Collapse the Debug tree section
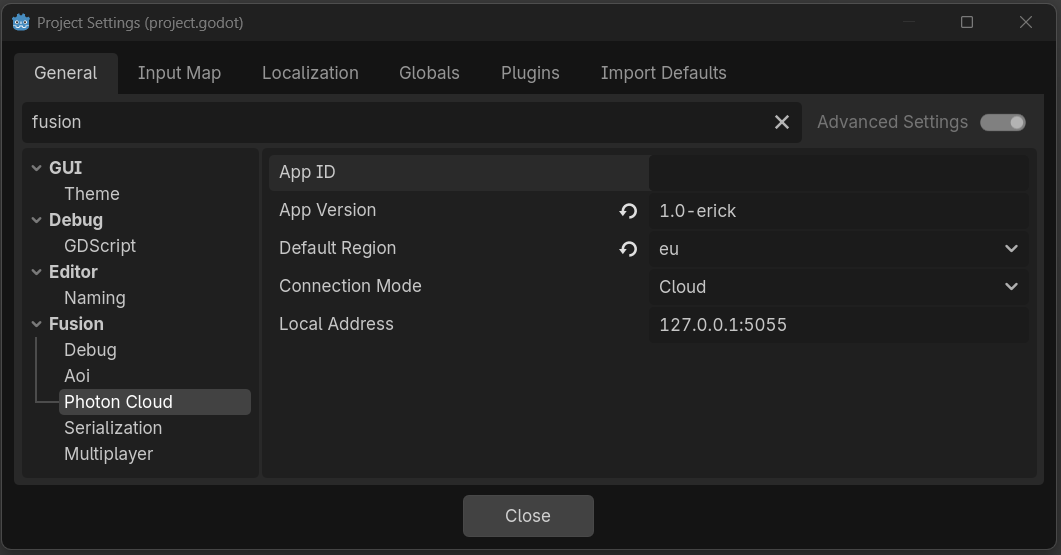1061x555 pixels. point(37,220)
